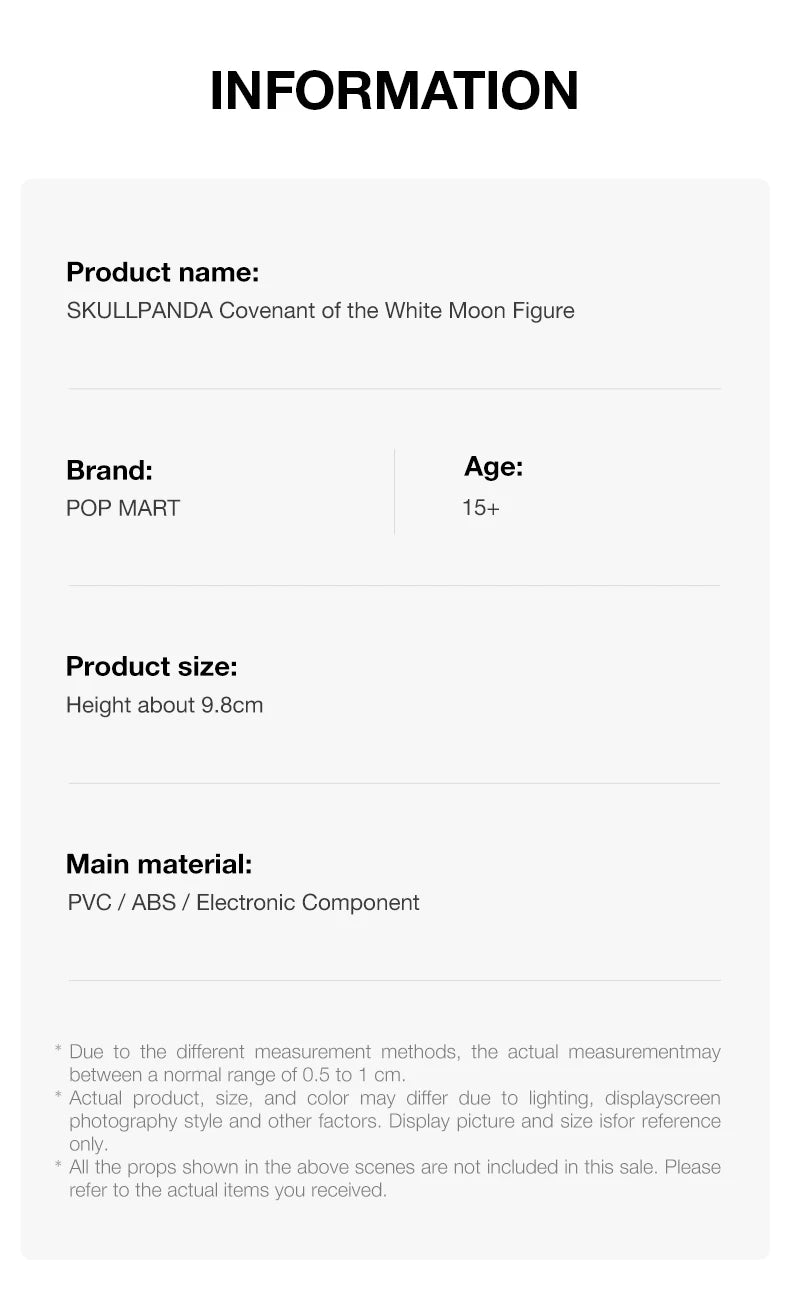
Task: Select the POP MART brand value
Action: 123,508
